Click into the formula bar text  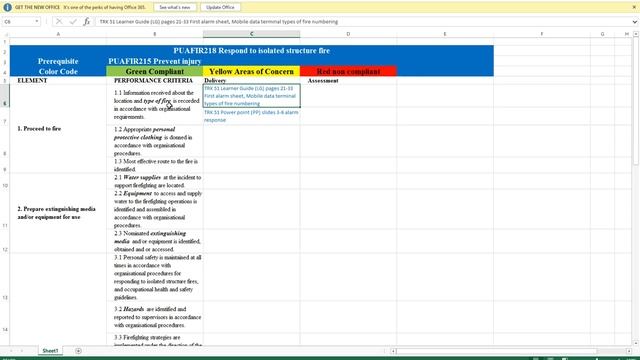tap(363, 22)
